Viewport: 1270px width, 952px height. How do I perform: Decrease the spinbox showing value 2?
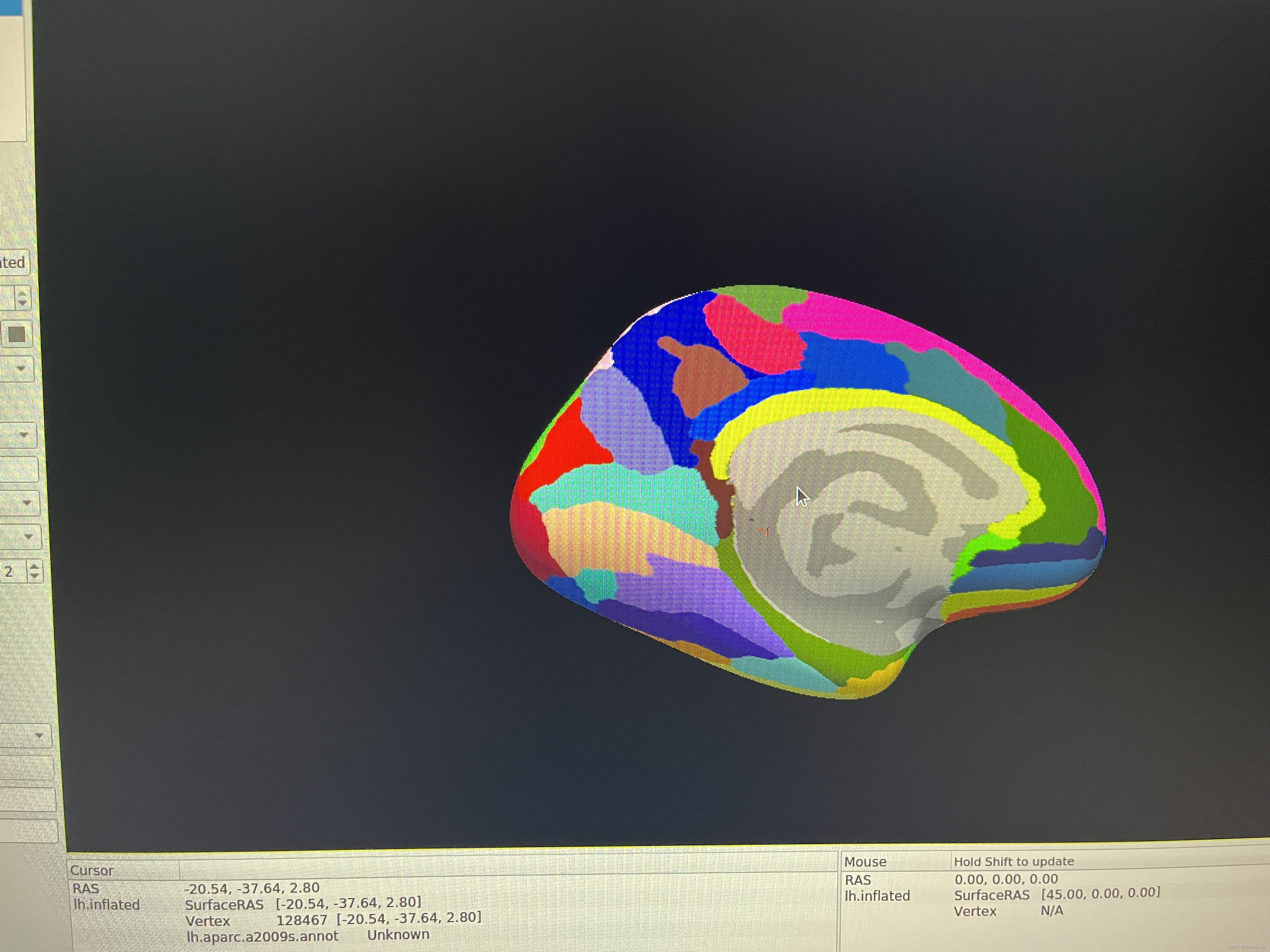pyautogui.click(x=34, y=575)
